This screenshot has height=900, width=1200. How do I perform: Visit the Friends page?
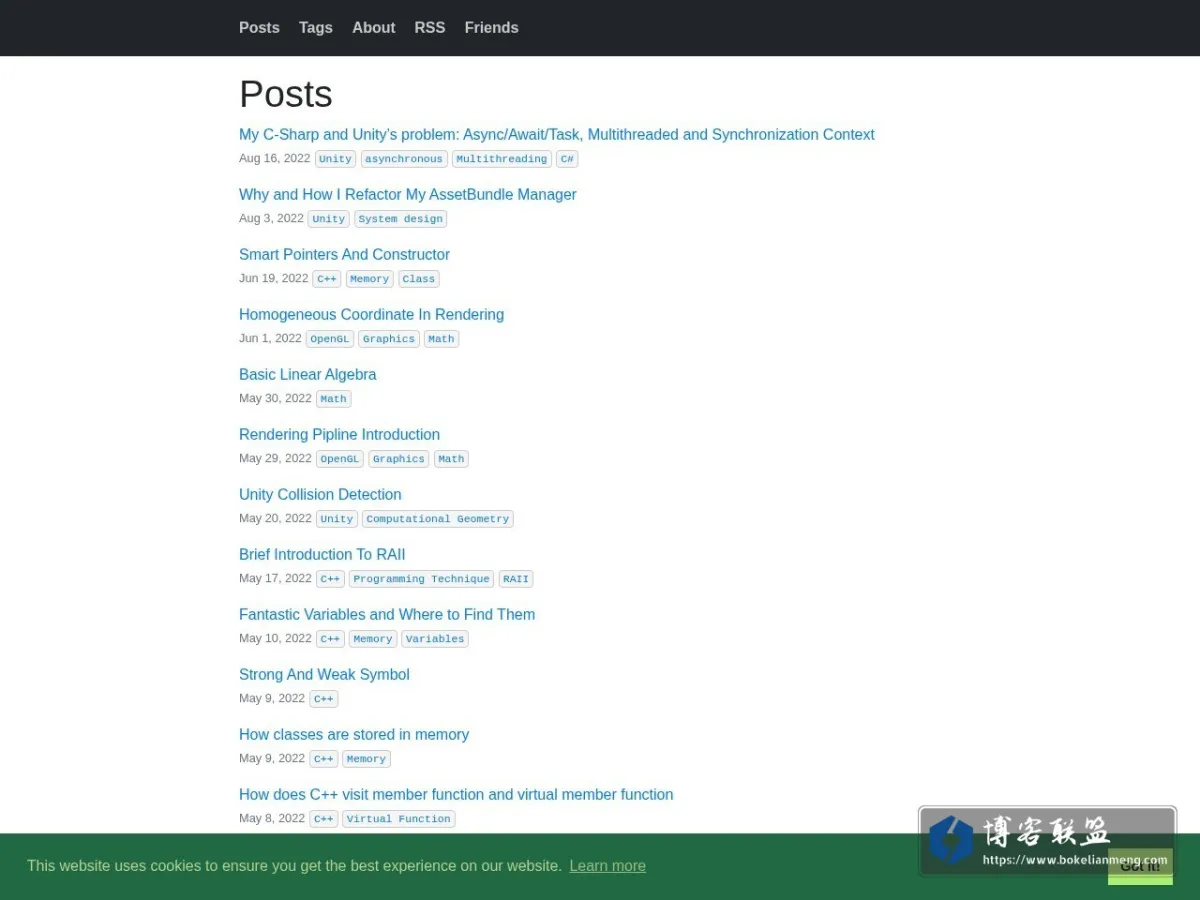[491, 28]
